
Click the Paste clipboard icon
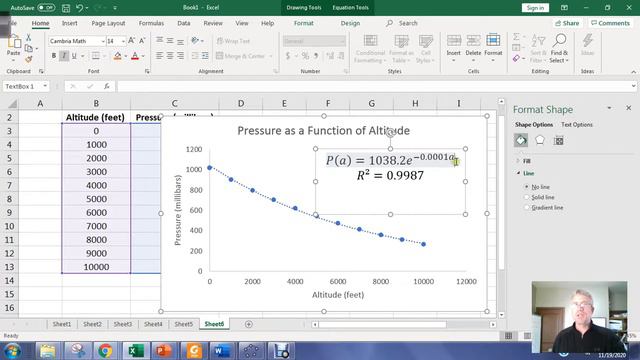coord(13,42)
